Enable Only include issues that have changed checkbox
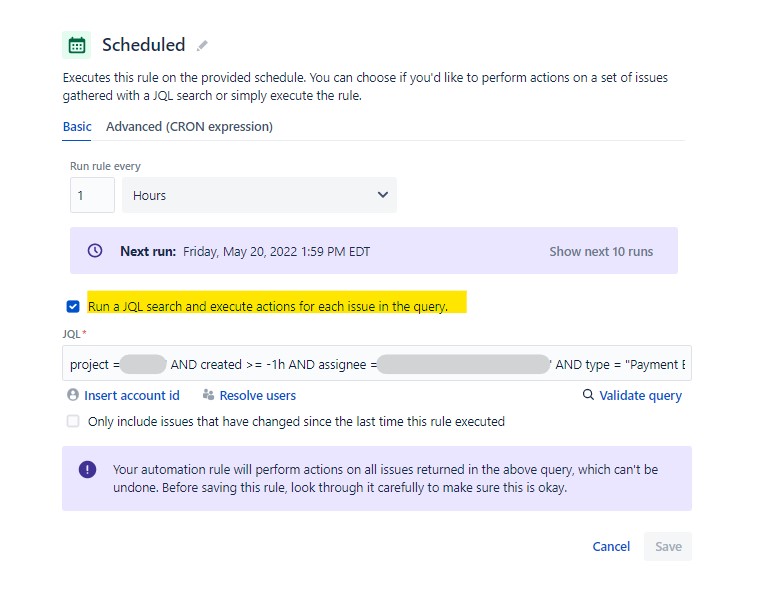 (73, 421)
